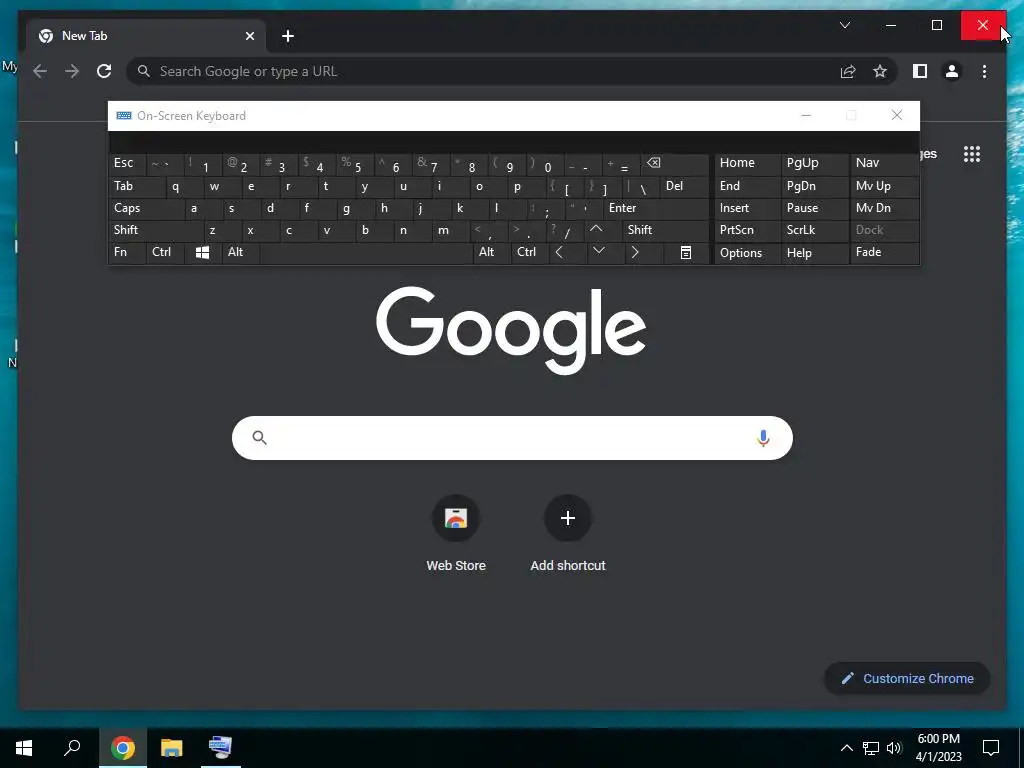
Task: Click the Del key on On-Screen Keyboard
Action: tap(684, 186)
